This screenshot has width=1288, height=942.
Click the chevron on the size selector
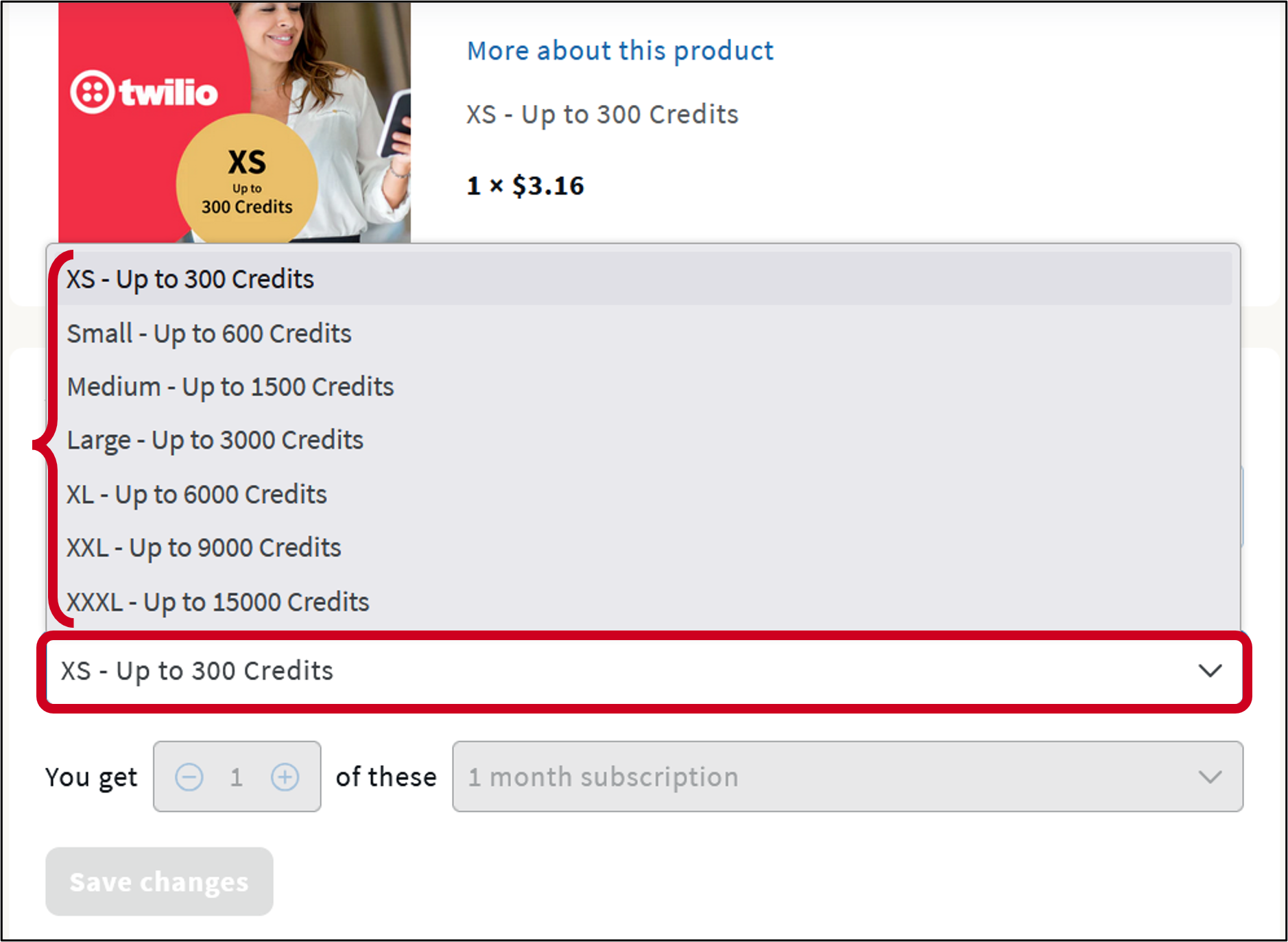click(x=1209, y=671)
